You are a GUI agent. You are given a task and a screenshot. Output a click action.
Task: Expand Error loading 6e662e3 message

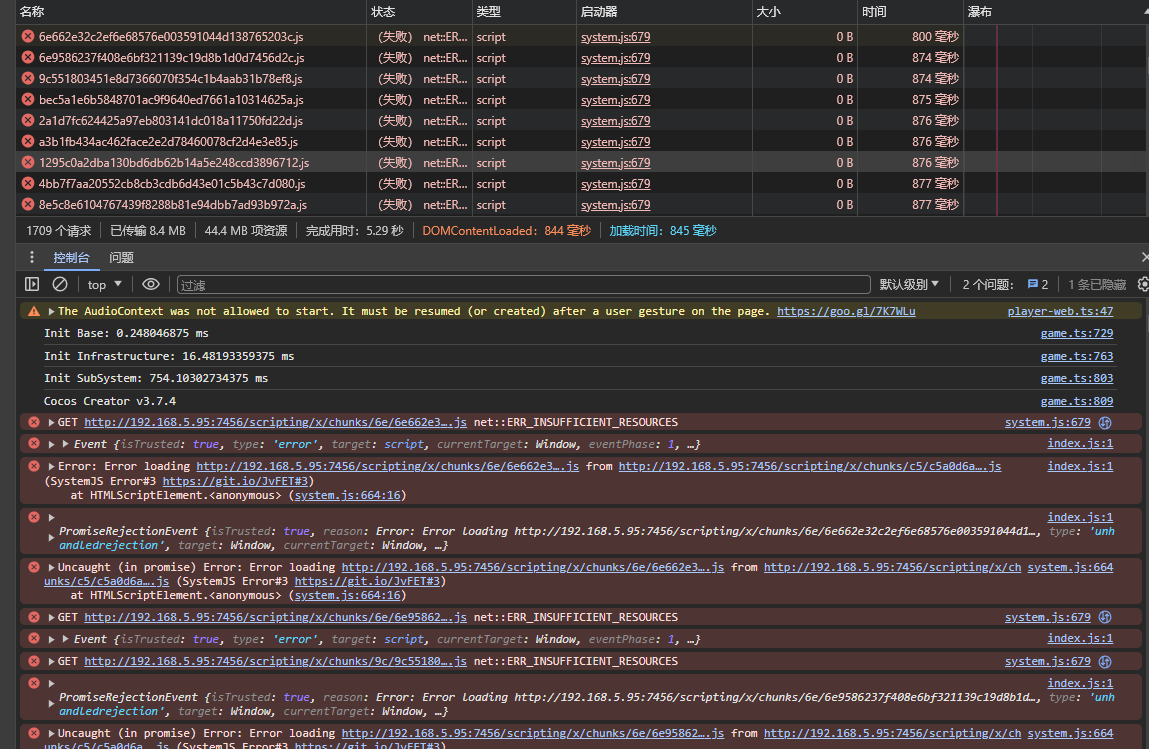coord(51,466)
